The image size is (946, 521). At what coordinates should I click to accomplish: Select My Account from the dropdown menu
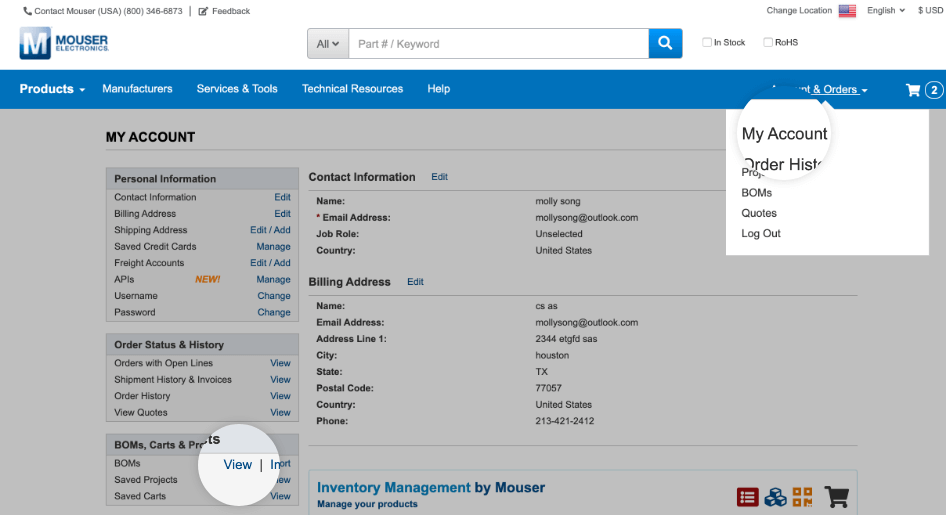click(x=784, y=134)
